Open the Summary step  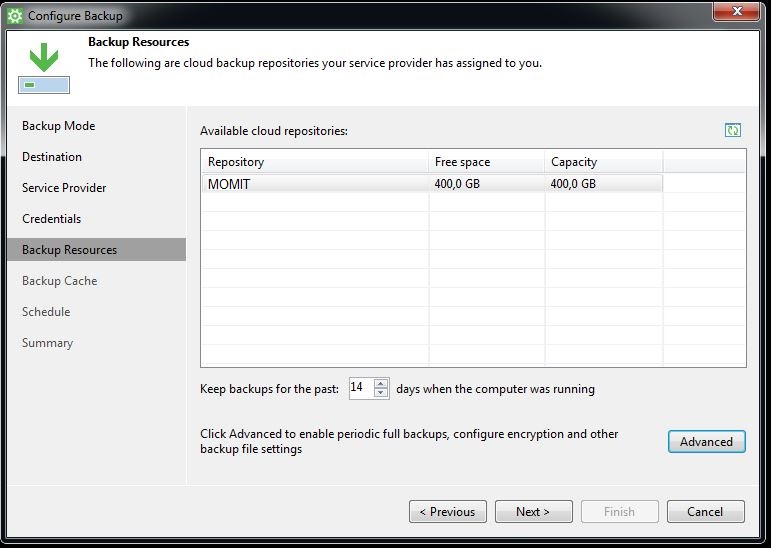[47, 343]
